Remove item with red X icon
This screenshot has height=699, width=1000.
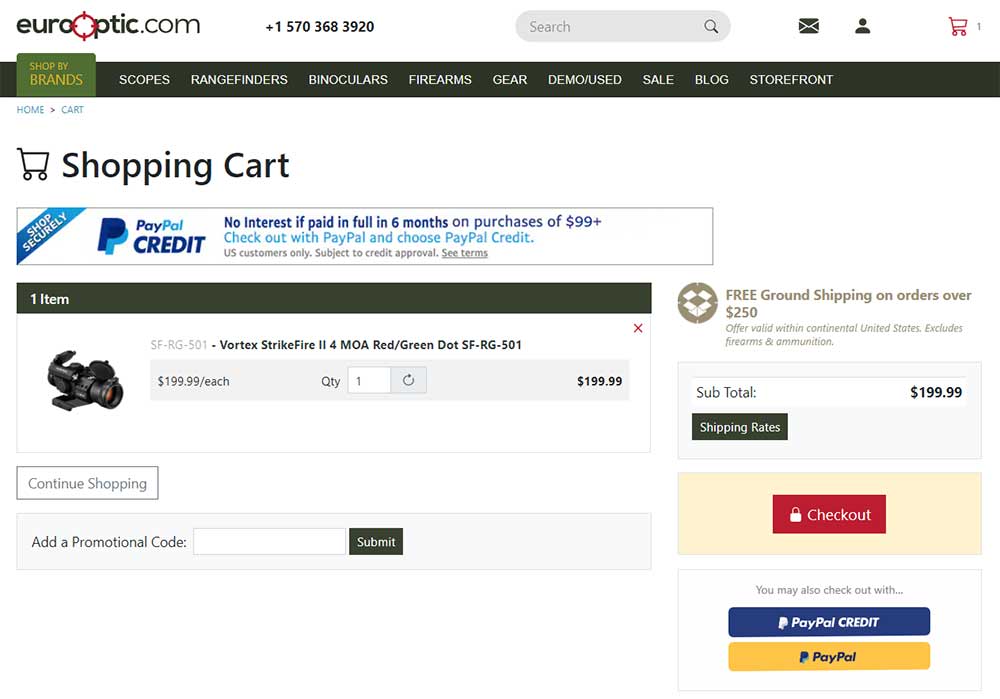point(638,328)
